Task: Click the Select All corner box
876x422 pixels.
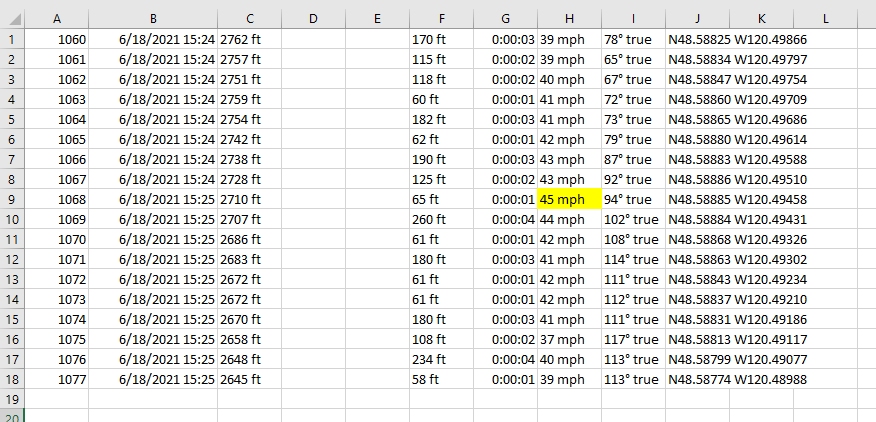Action: point(11,19)
